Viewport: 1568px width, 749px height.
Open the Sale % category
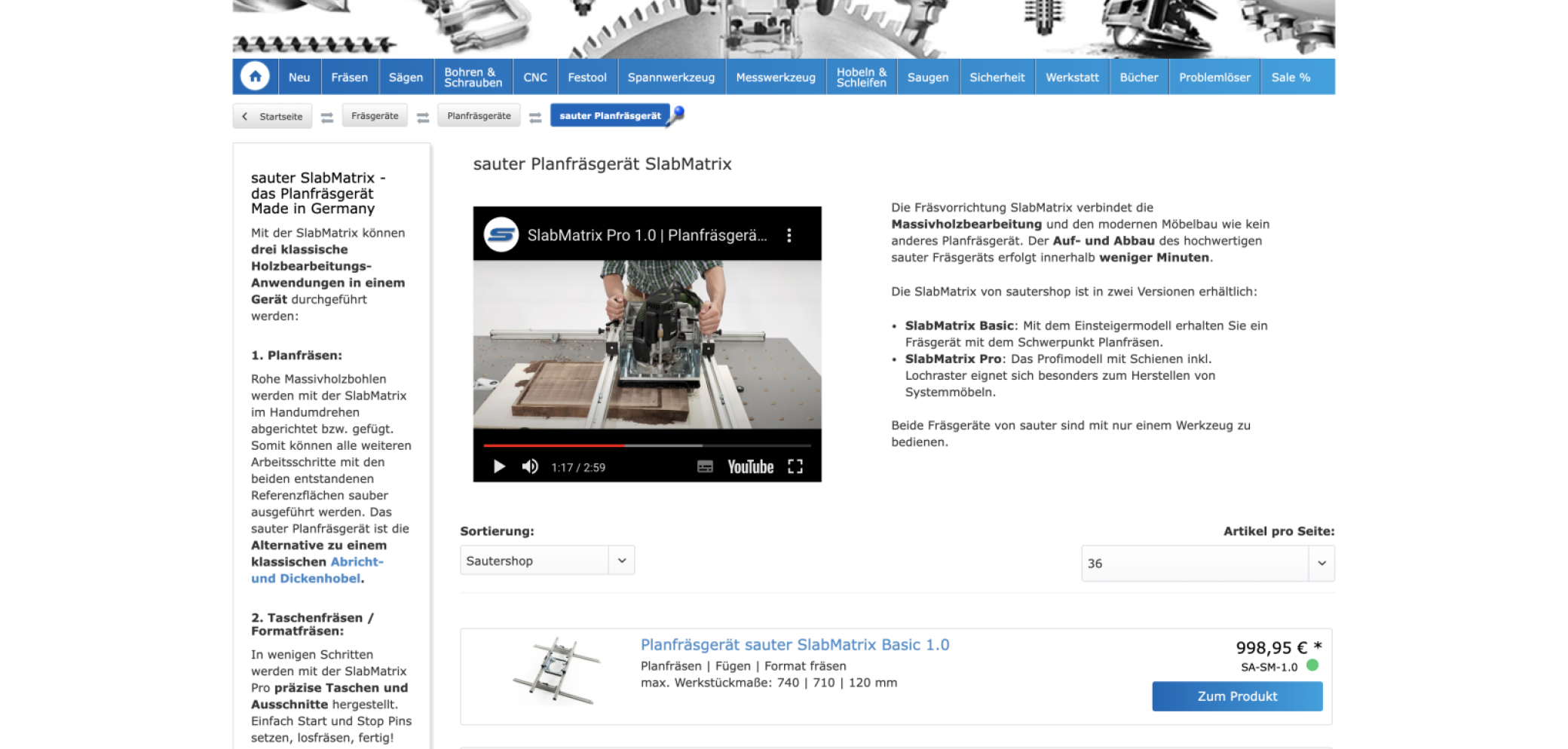pos(1290,78)
